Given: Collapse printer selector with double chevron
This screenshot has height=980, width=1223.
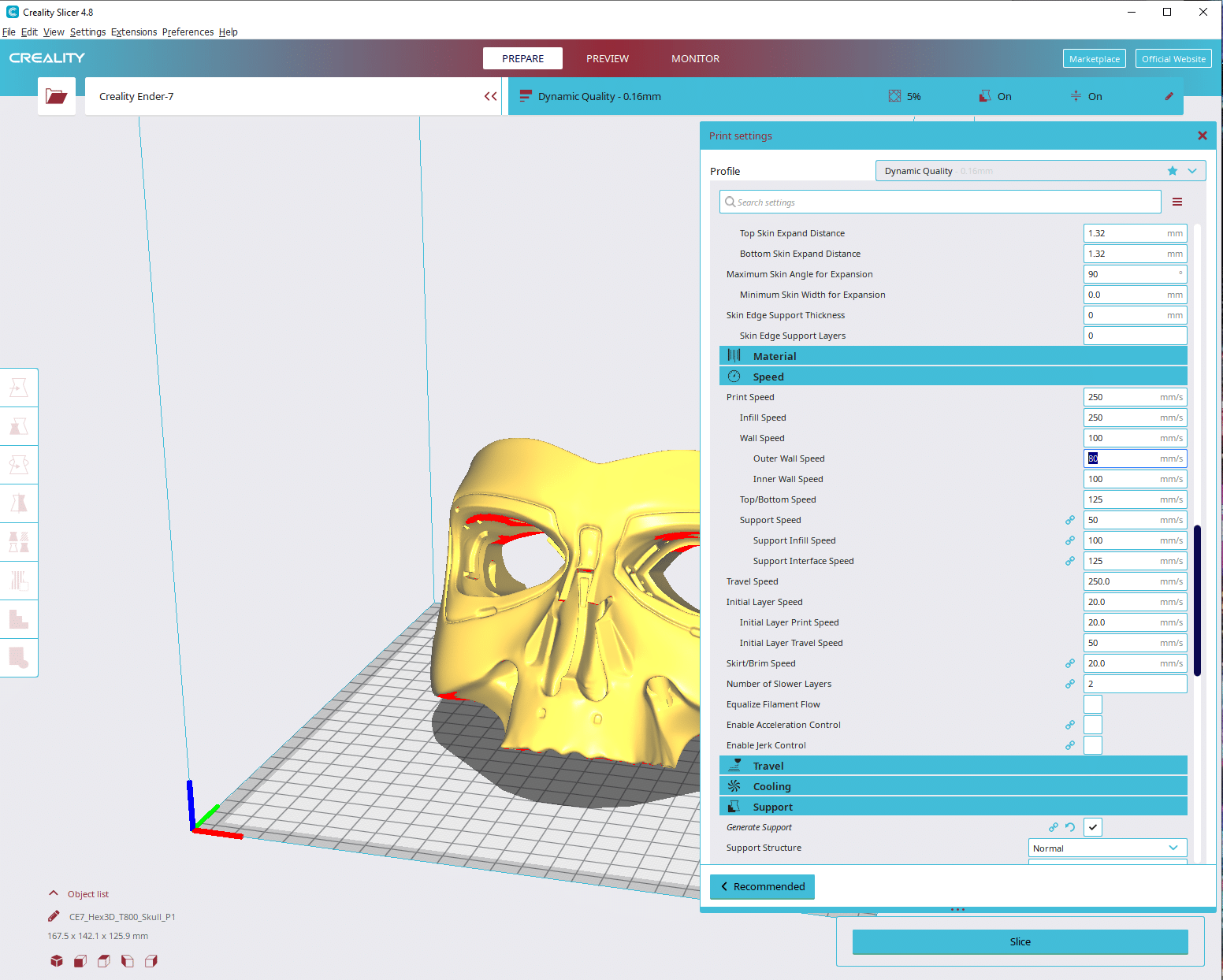Looking at the screenshot, I should tap(490, 96).
